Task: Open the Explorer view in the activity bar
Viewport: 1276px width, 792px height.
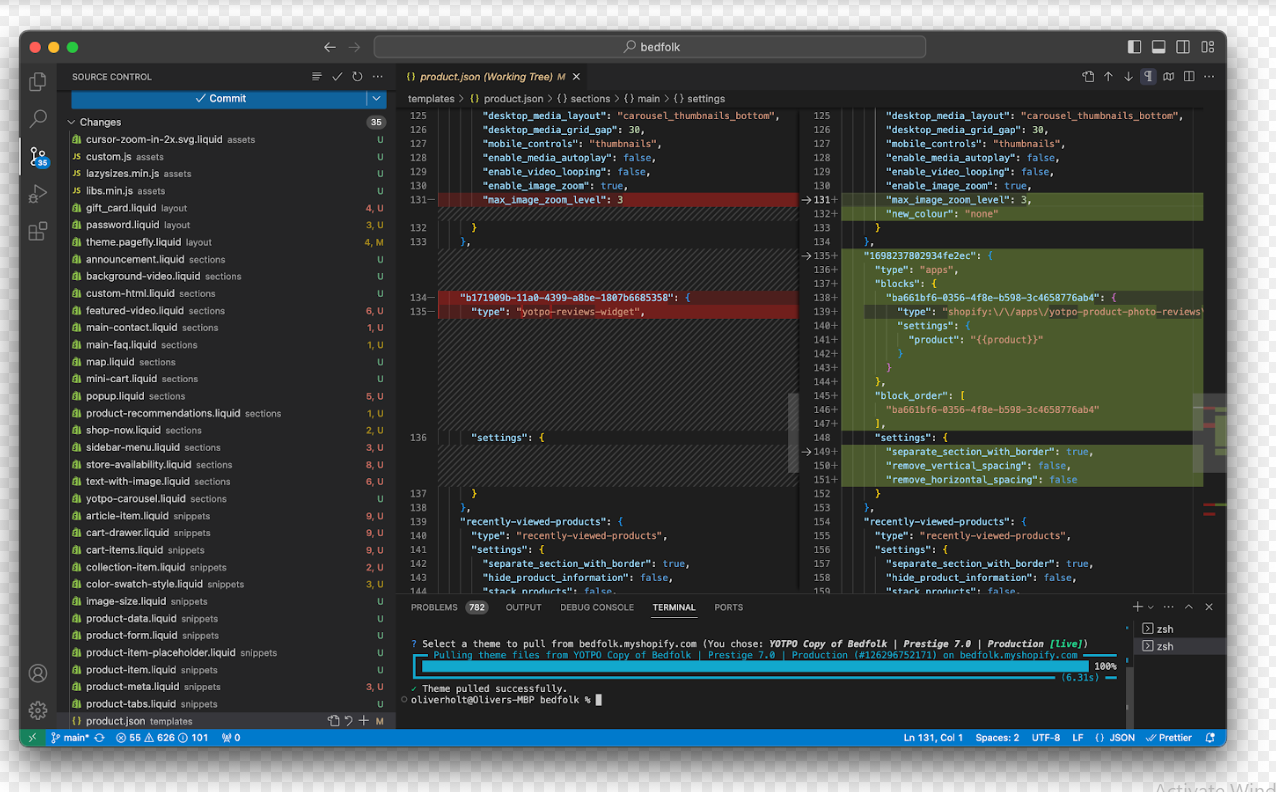Action: point(38,82)
